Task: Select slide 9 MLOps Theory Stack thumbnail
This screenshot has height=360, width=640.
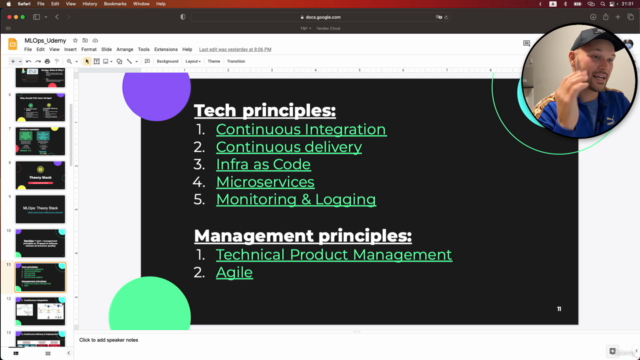Action: click(x=40, y=209)
